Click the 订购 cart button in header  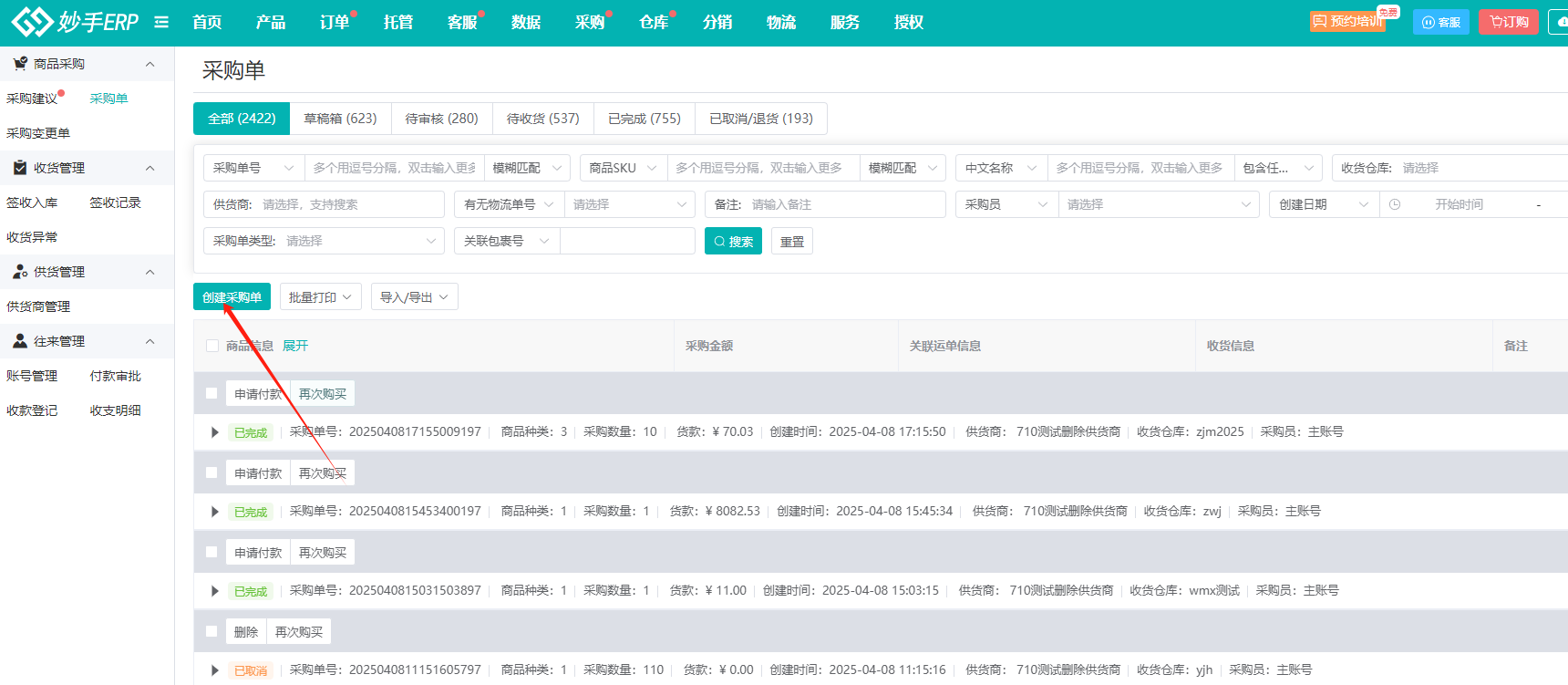(x=1509, y=22)
